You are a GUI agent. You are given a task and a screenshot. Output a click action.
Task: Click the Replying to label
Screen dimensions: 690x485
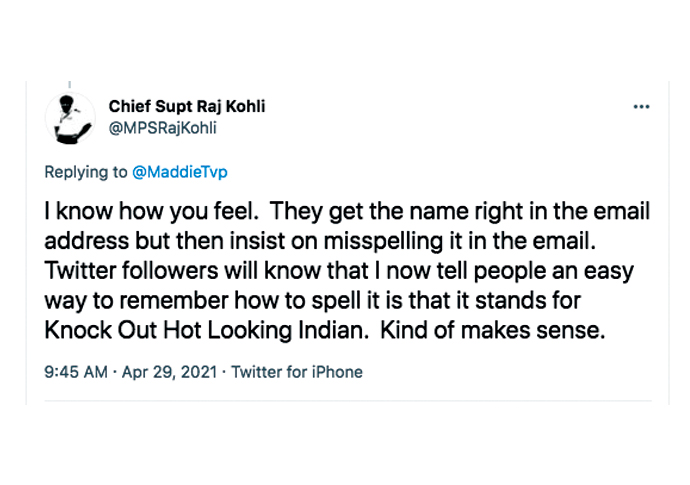pos(86,172)
